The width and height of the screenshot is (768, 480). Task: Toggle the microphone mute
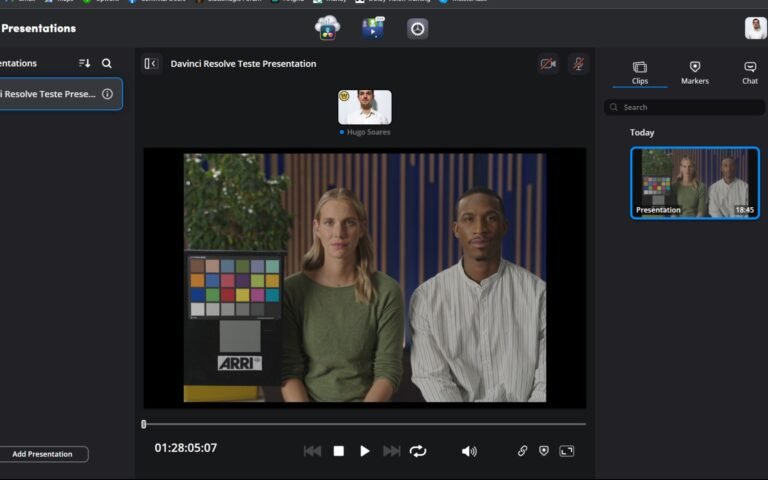click(x=578, y=64)
